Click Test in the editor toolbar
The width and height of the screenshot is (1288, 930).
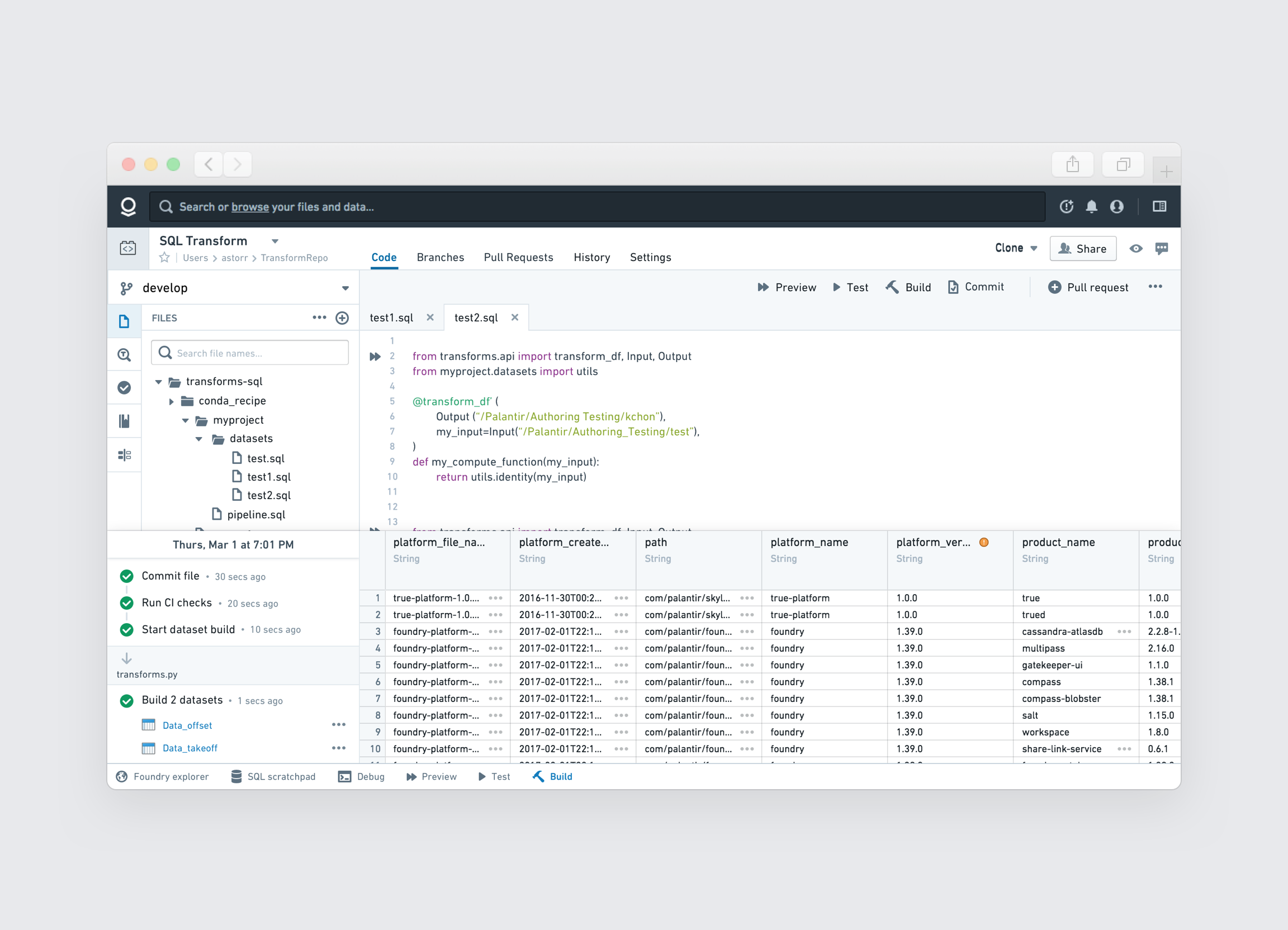850,287
